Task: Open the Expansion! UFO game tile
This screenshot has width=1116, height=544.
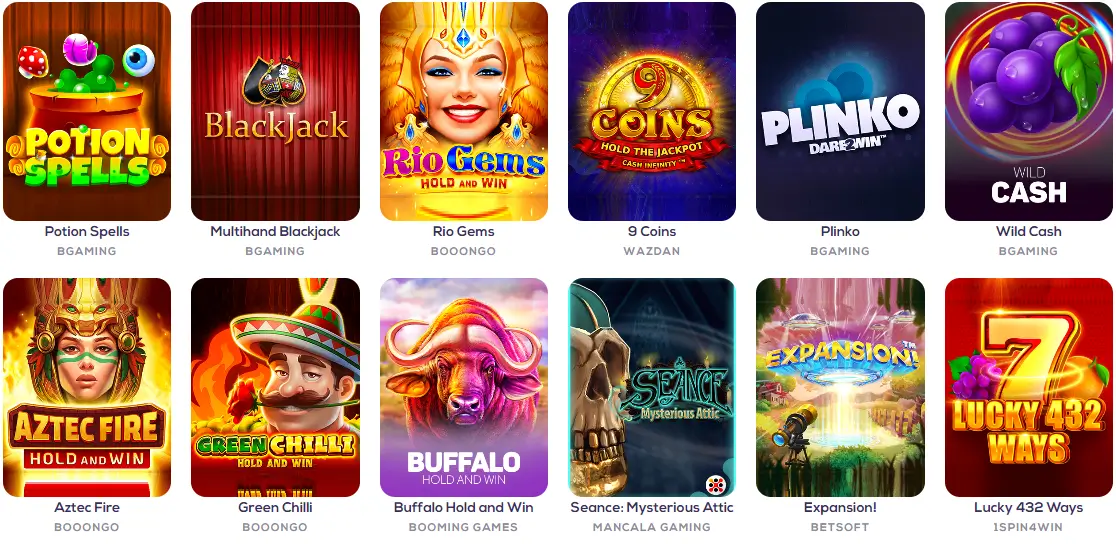Action: tap(840, 387)
